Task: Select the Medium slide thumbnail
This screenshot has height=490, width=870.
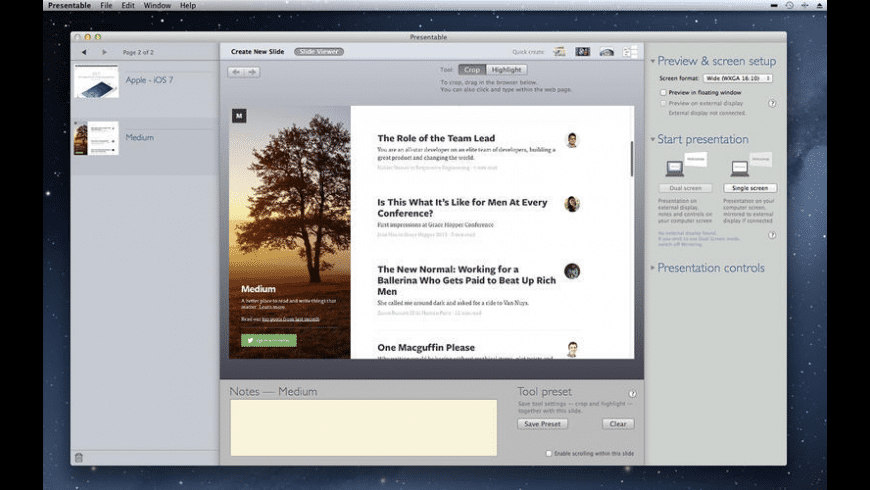Action: (97, 138)
